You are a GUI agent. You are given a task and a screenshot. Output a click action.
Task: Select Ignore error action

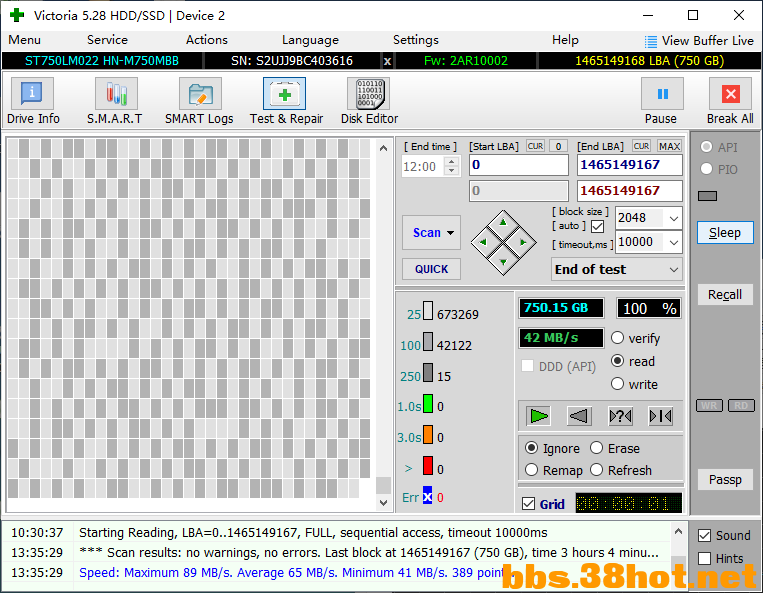(531, 448)
